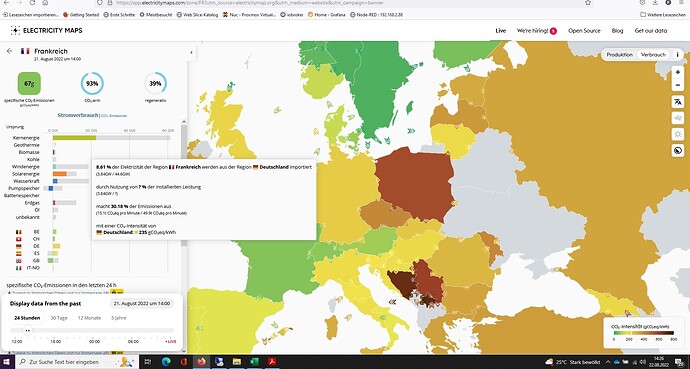This screenshot has height=369, width=690.
Task: Open the iobroker bookmark
Action: point(291,15)
